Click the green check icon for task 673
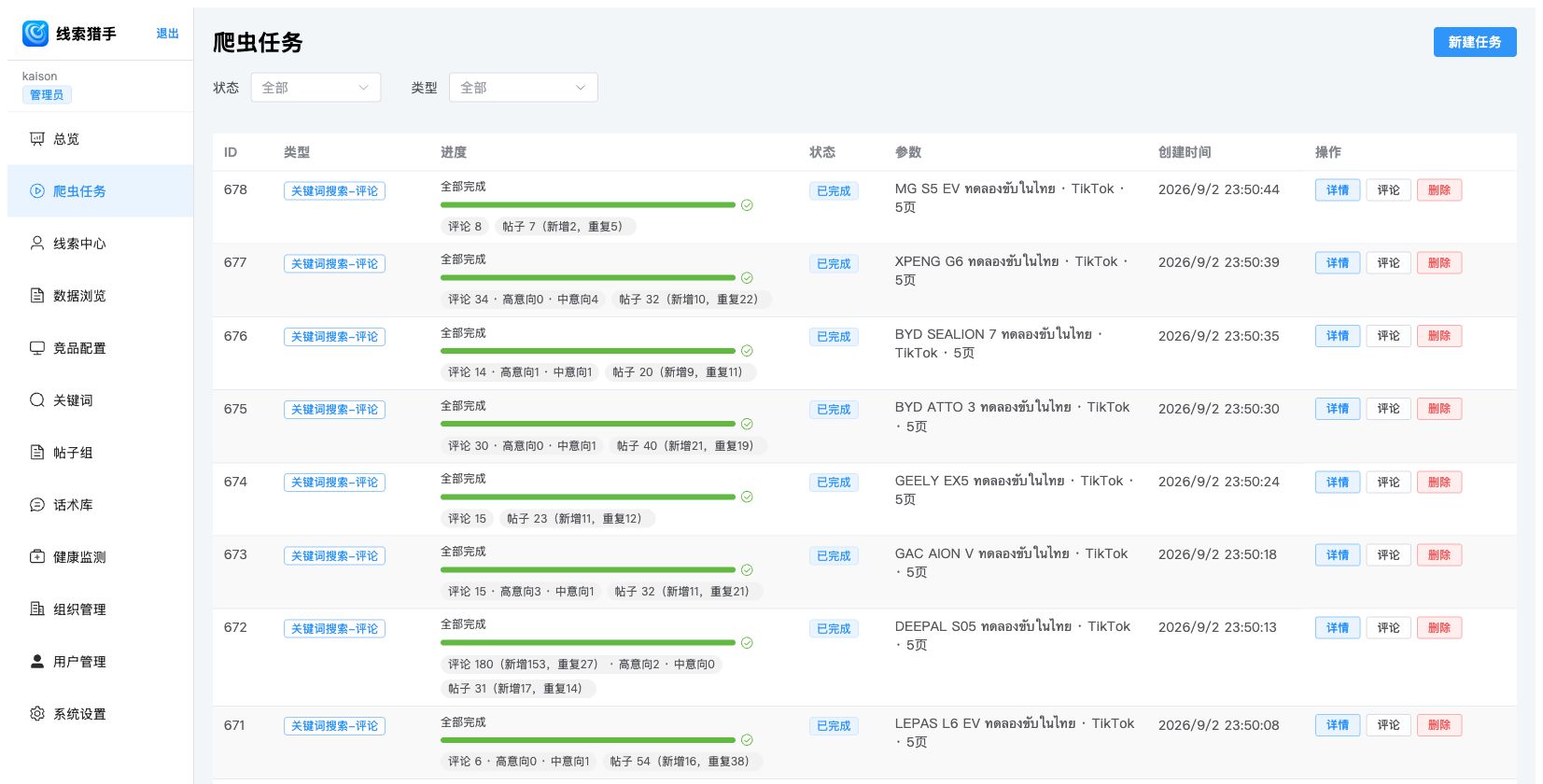Screen dimensions: 1543x784 747,570
